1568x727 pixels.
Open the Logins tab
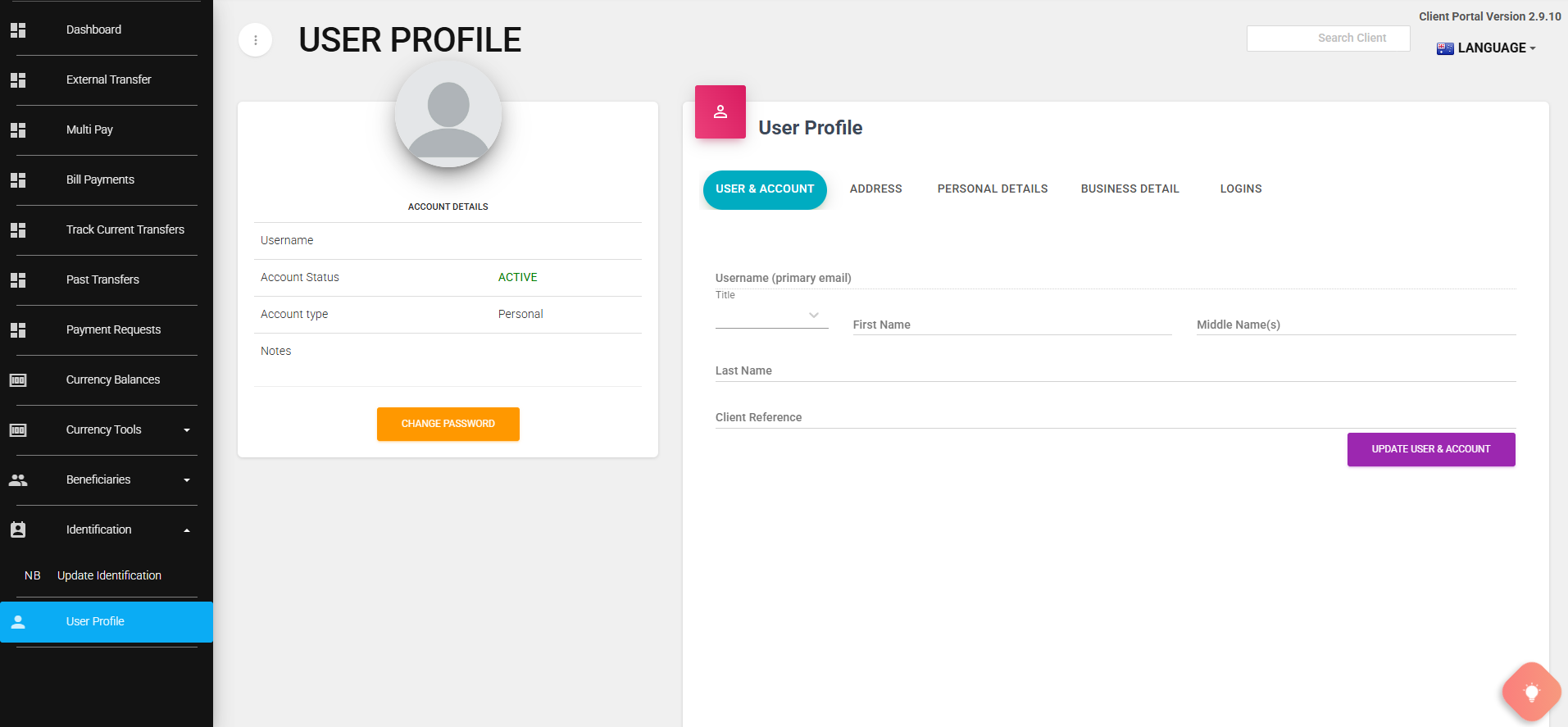1240,189
